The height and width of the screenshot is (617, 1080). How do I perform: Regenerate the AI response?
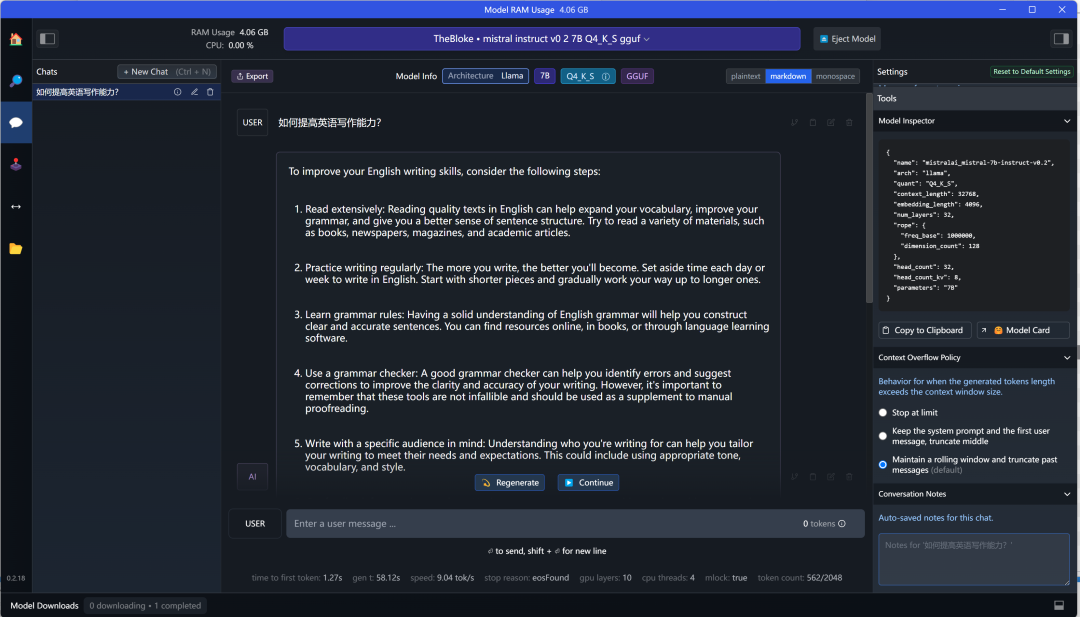coord(510,483)
